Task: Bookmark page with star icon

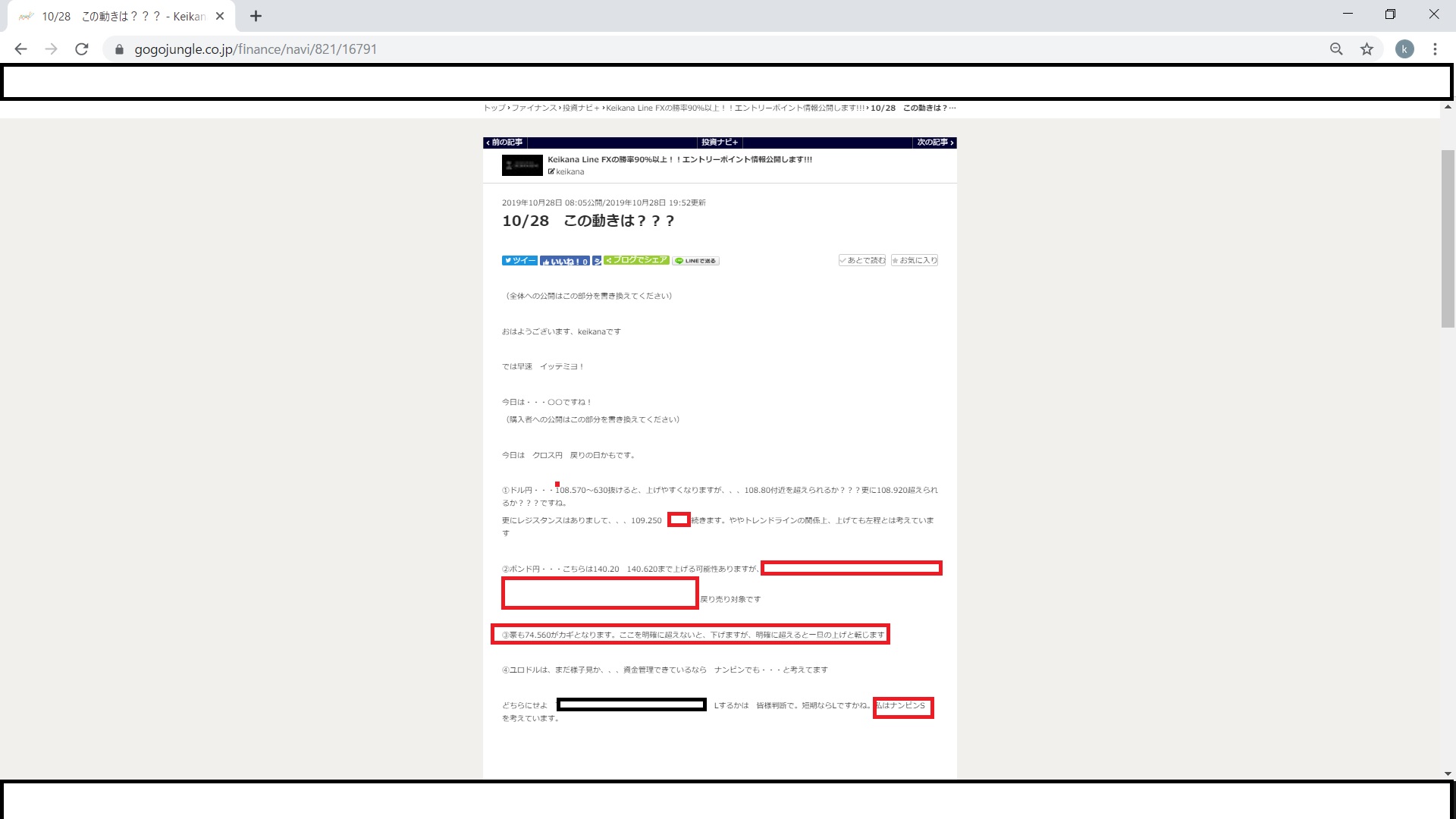Action: click(x=1367, y=49)
